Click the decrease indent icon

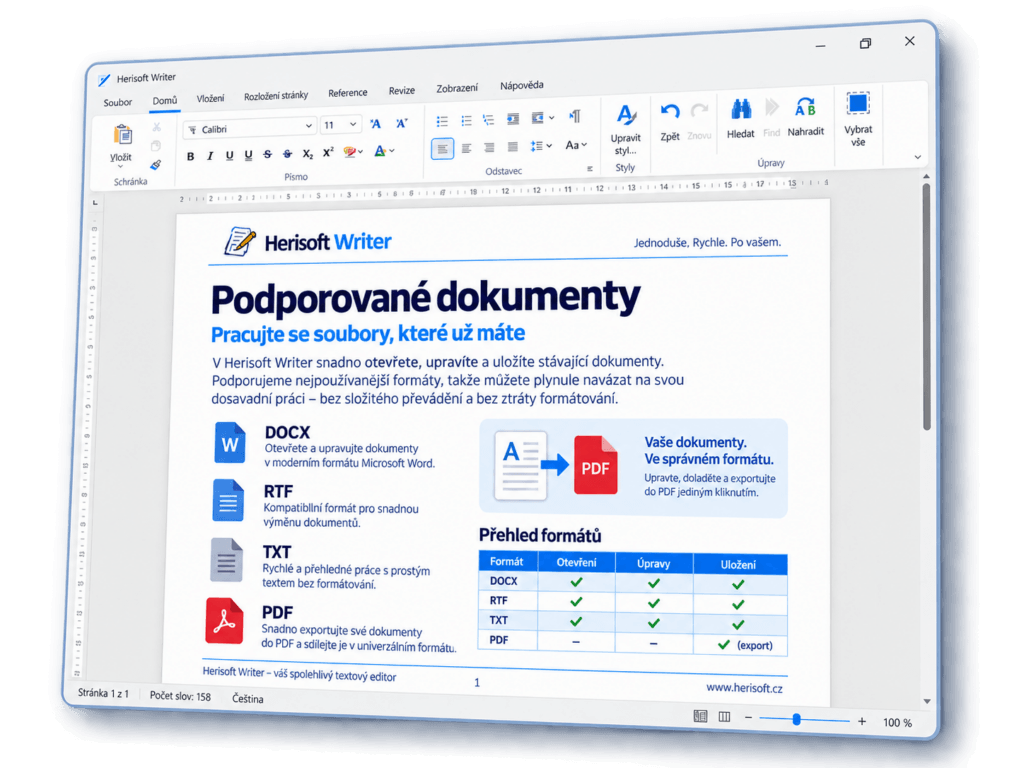(513, 118)
